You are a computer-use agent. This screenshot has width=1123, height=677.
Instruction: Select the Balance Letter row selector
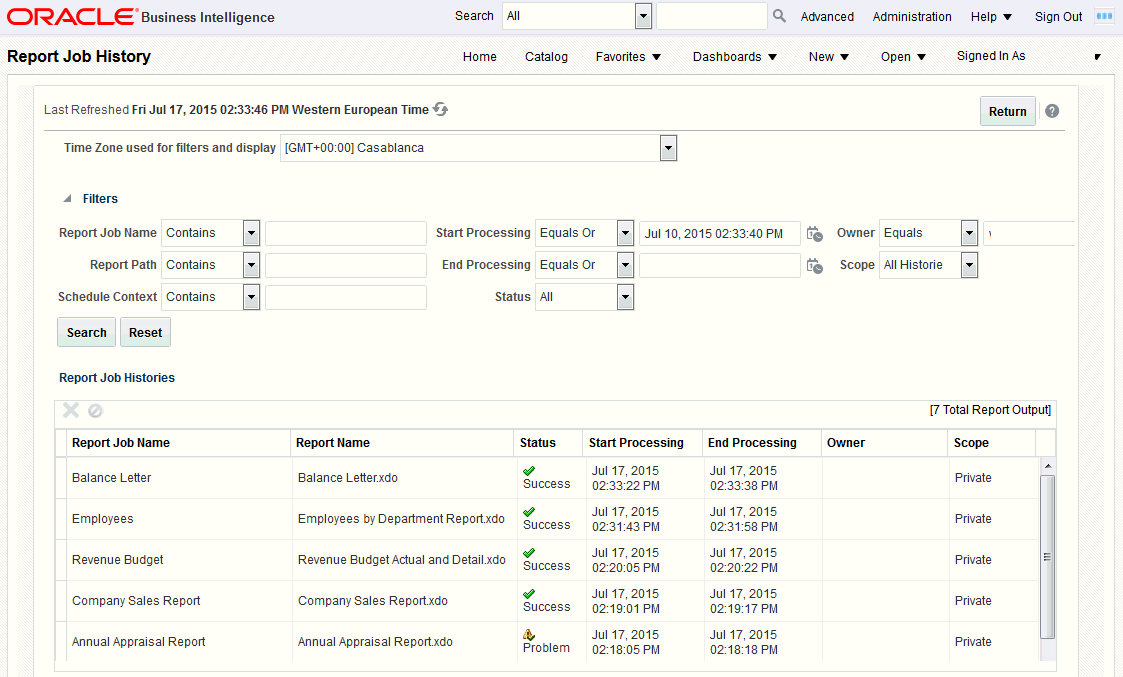click(60, 478)
